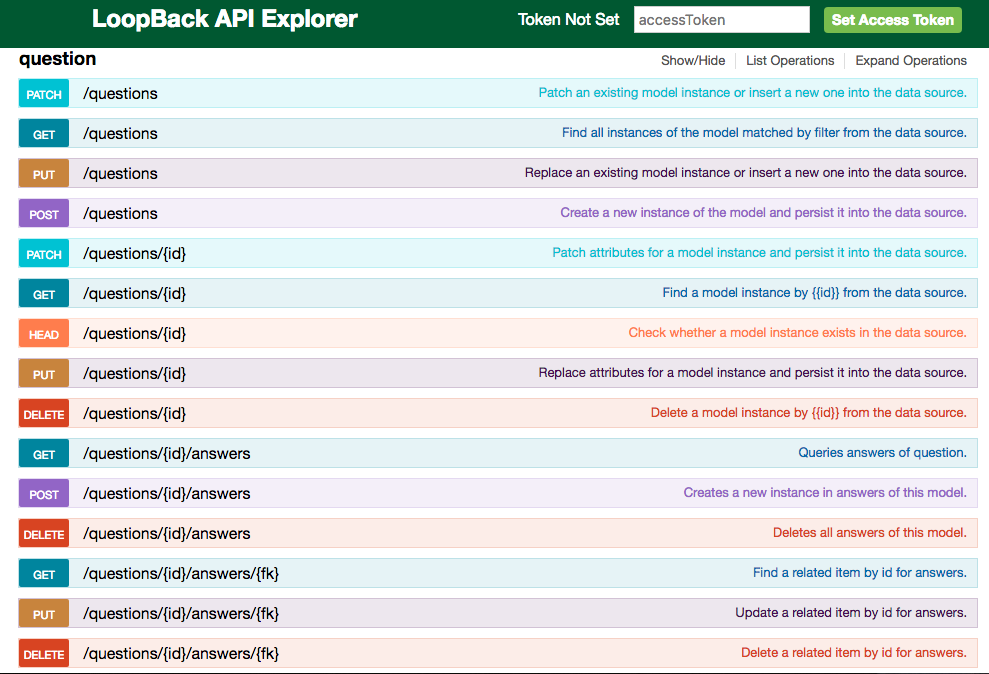Image resolution: width=989 pixels, height=674 pixels.
Task: Click the POST badge for /questions
Action: [44, 214]
